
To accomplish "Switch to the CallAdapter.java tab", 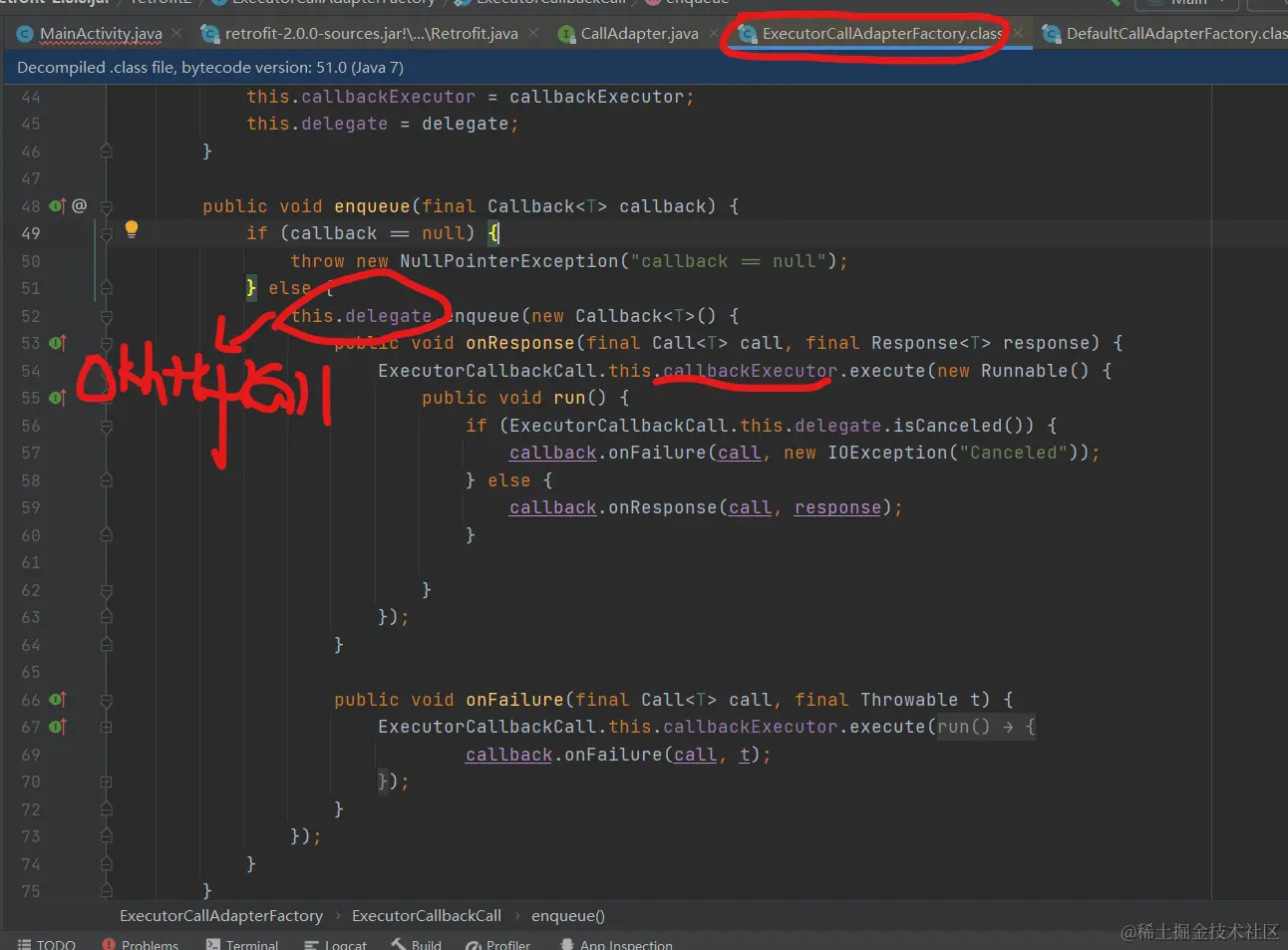I will (x=639, y=34).
